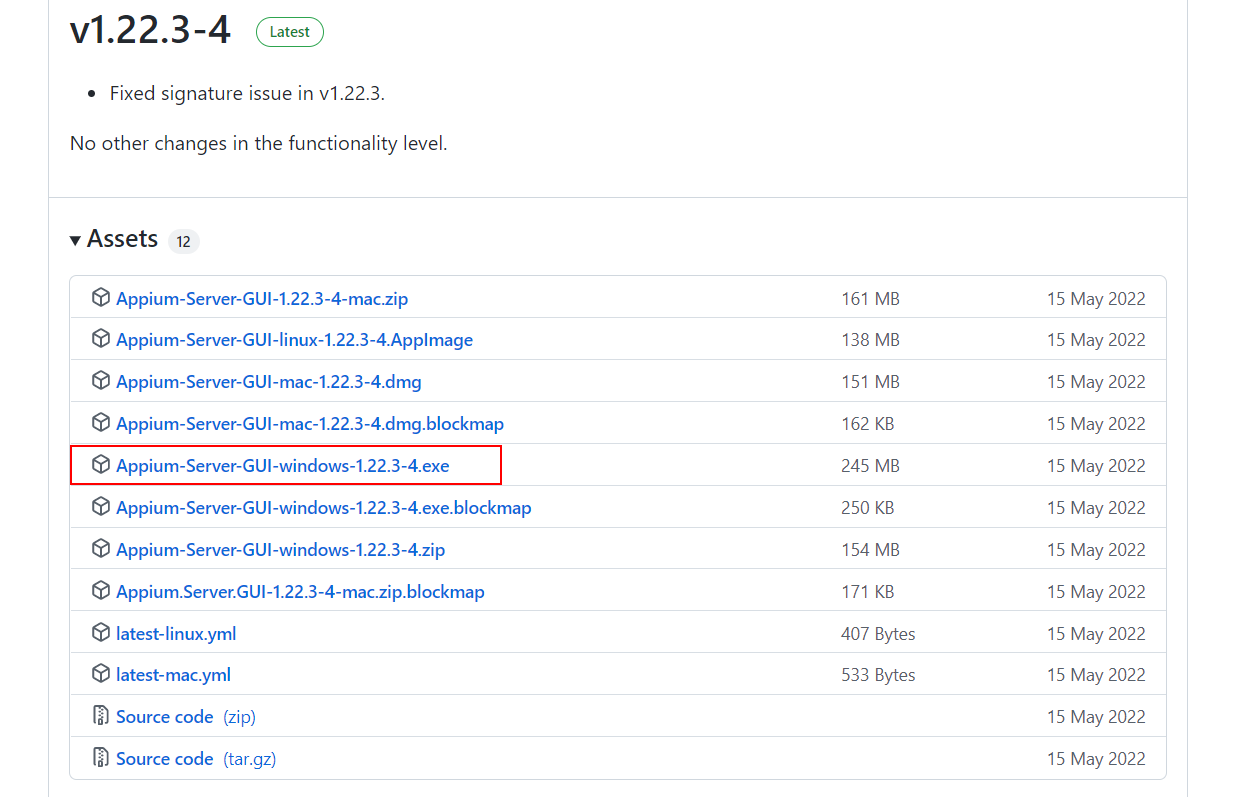Image resolution: width=1259 pixels, height=797 pixels.
Task: Open the mac dmg.blockmap file link
Action: (310, 425)
